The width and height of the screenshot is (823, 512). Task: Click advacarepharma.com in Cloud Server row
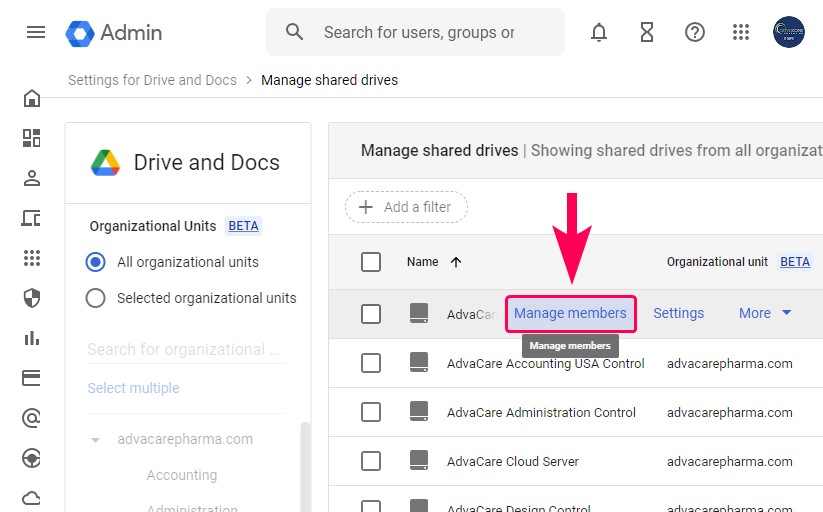tap(730, 462)
